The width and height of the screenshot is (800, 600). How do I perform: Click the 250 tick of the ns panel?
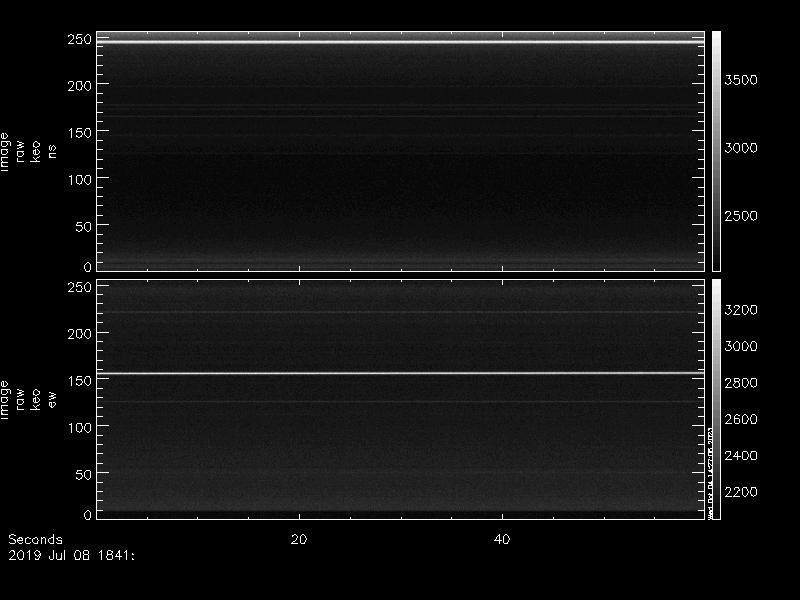point(79,39)
